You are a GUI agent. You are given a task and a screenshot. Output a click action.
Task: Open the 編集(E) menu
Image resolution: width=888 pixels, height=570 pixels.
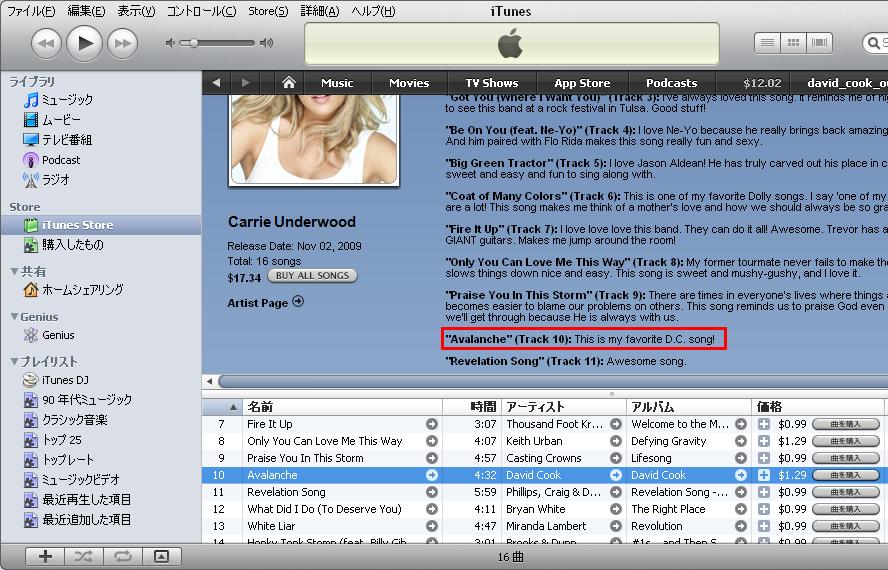click(x=86, y=11)
